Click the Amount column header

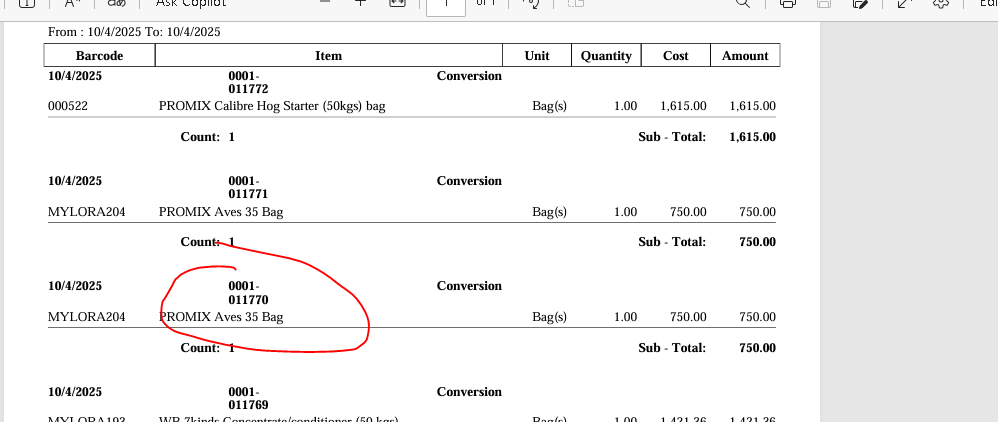tap(745, 56)
